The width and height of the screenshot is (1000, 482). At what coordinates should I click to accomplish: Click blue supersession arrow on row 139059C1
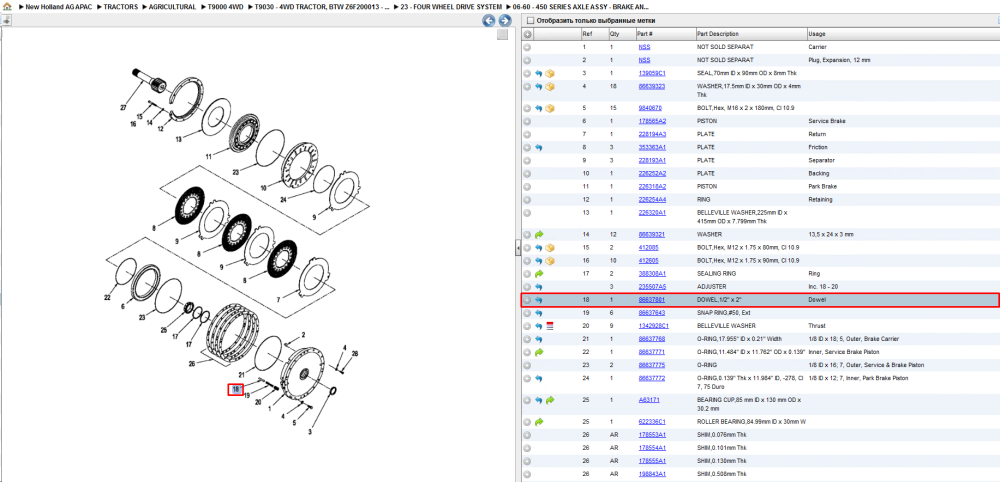(539, 73)
